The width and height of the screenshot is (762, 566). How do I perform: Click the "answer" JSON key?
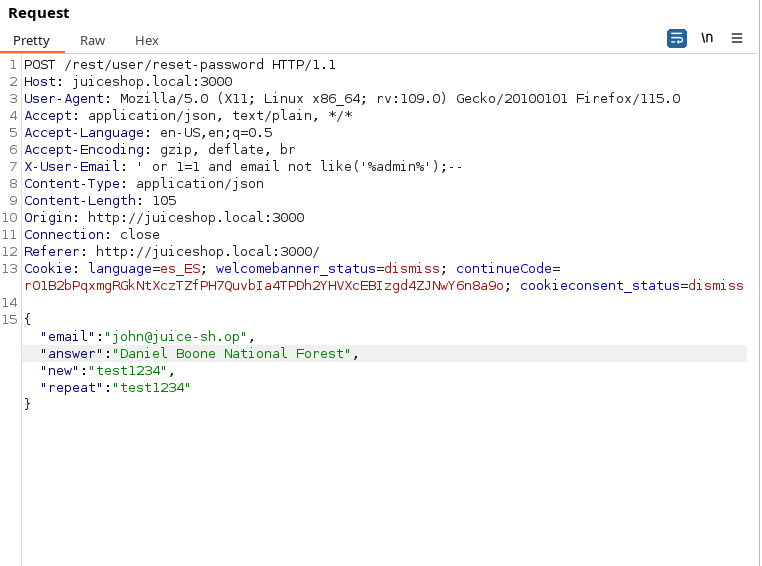pyautogui.click(x=72, y=354)
